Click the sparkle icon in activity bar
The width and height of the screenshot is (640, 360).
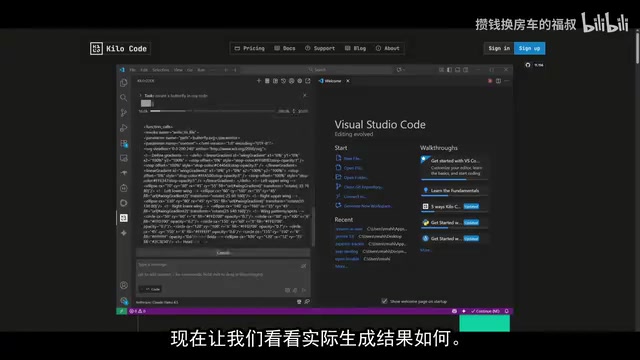click(x=124, y=233)
